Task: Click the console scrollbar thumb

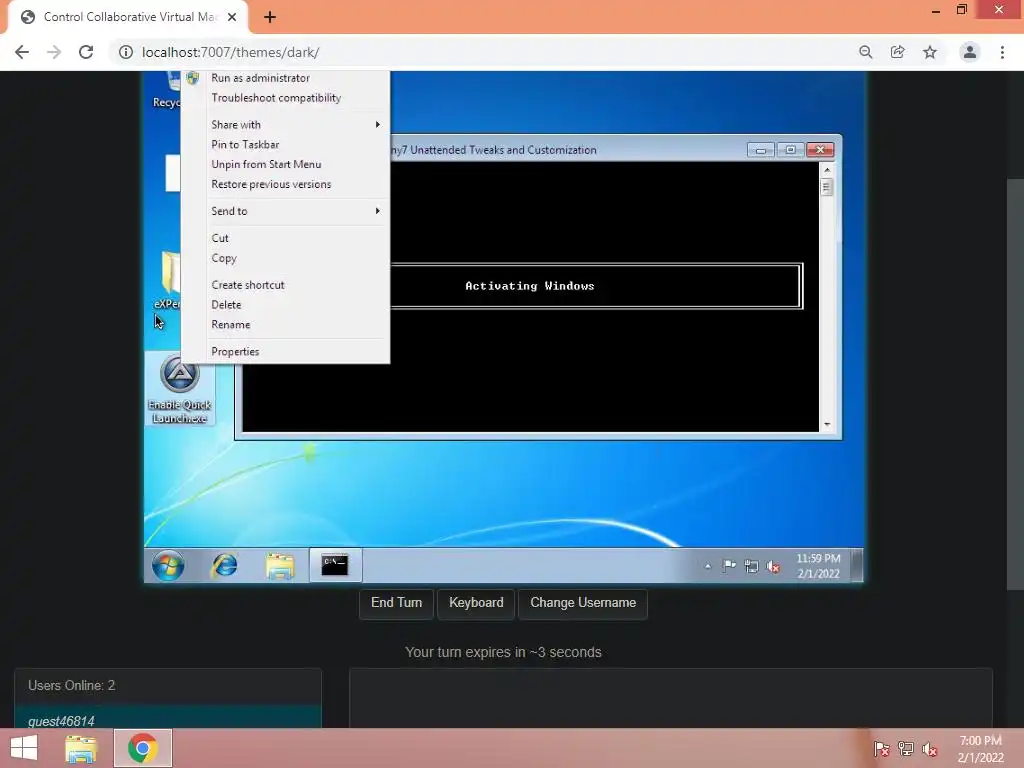Action: pyautogui.click(x=827, y=187)
